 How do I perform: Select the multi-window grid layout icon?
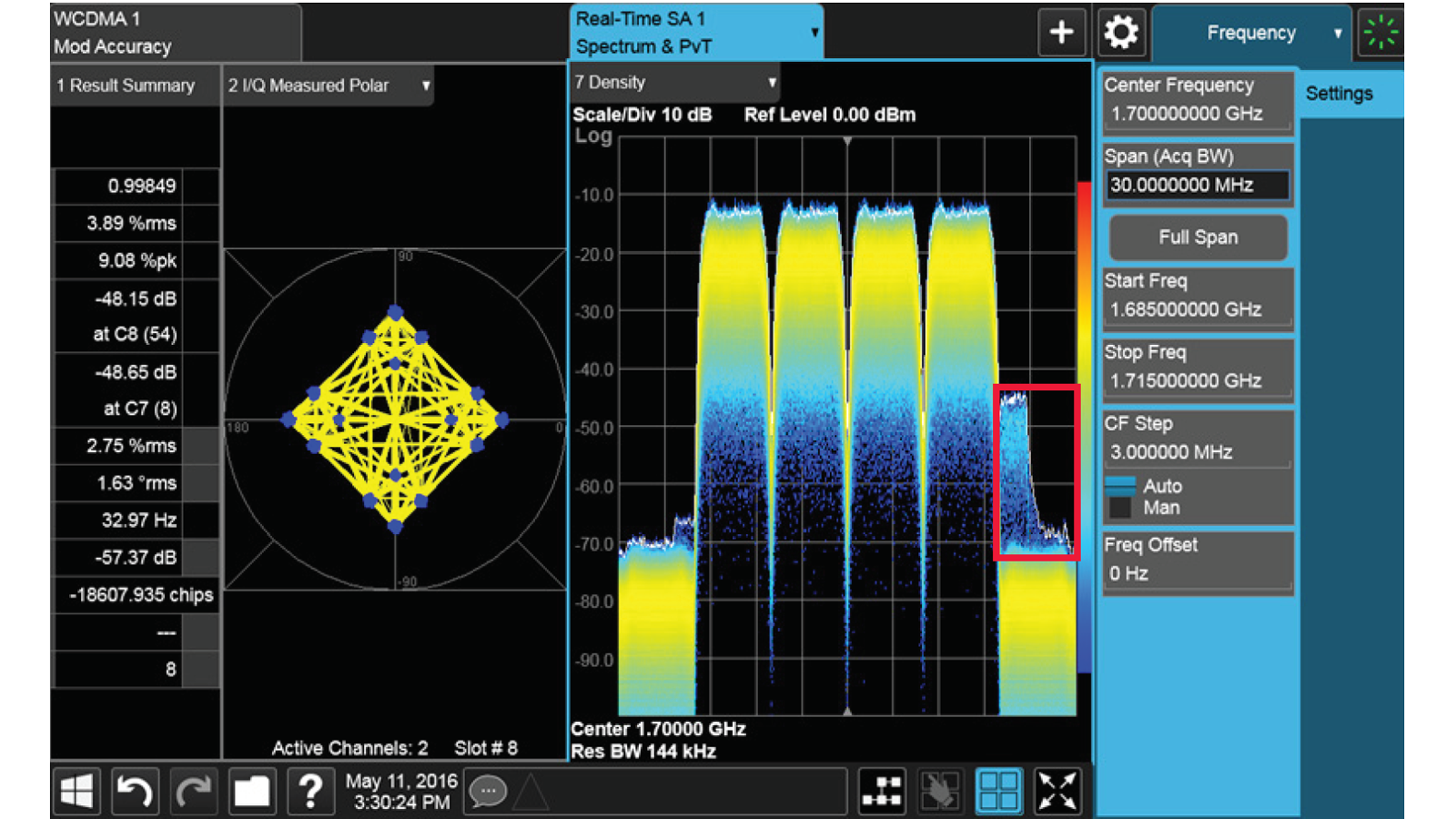(x=998, y=791)
